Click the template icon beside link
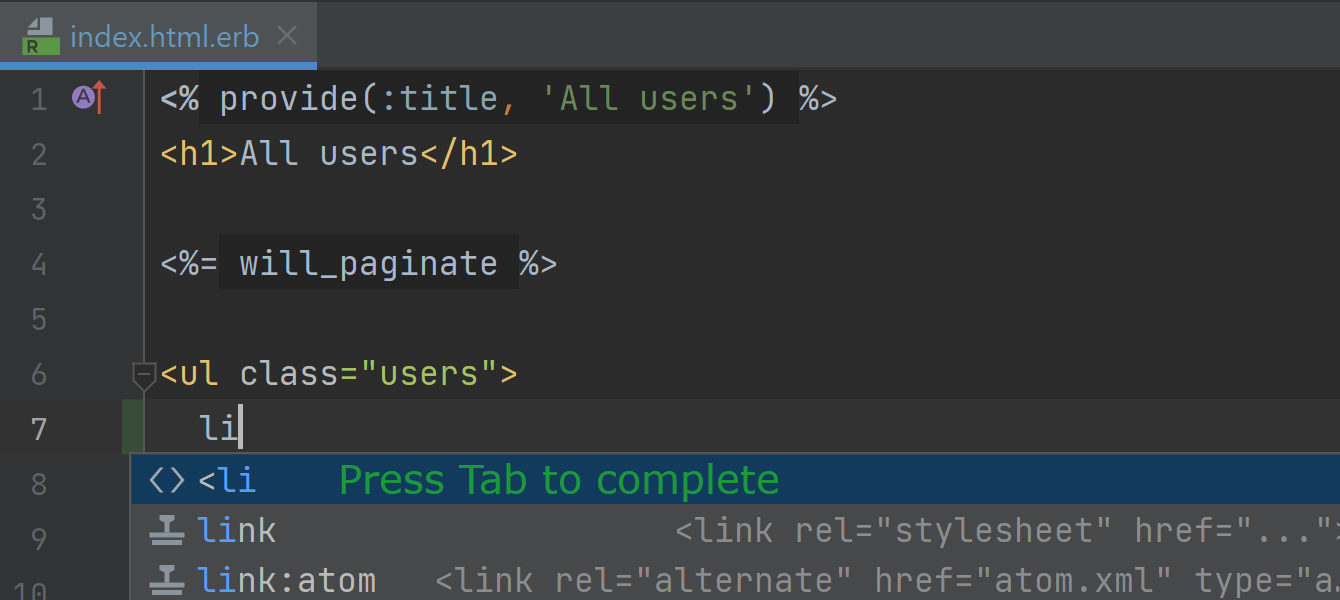 pos(165,531)
